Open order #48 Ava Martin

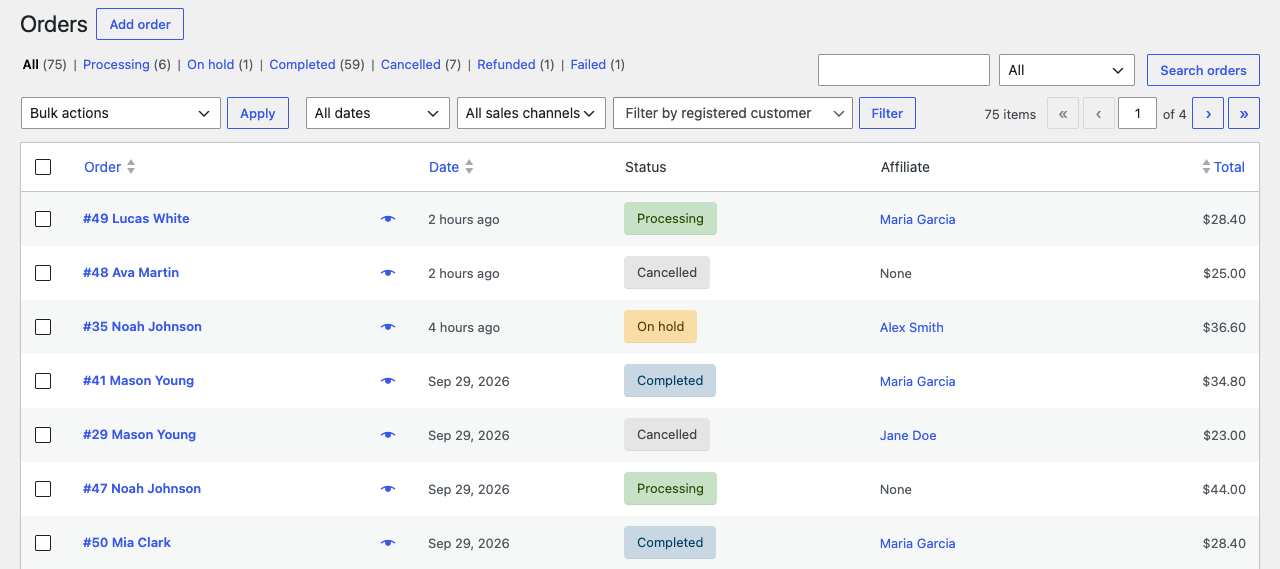(131, 272)
